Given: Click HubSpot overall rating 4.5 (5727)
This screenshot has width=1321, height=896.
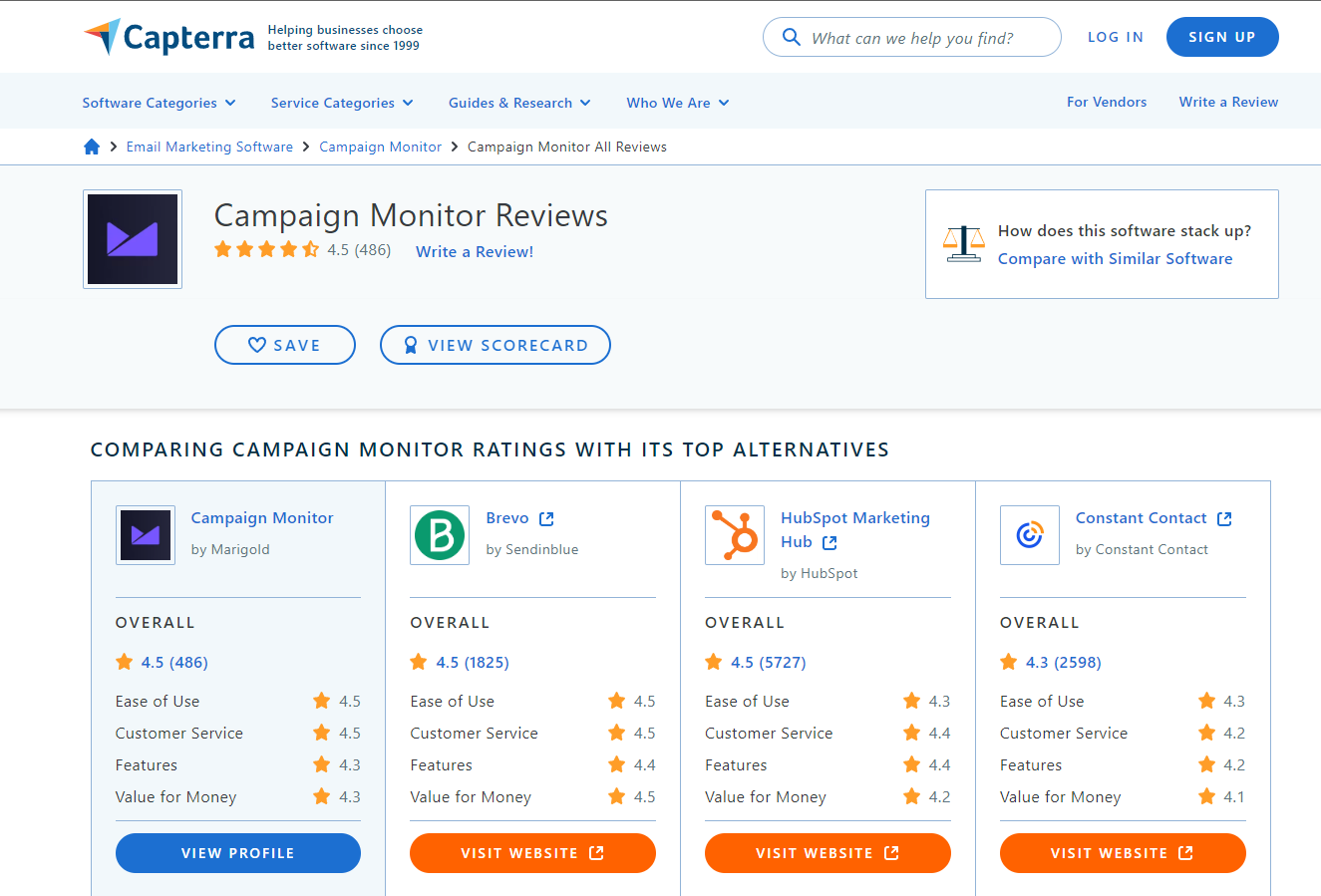Looking at the screenshot, I should pos(769,662).
